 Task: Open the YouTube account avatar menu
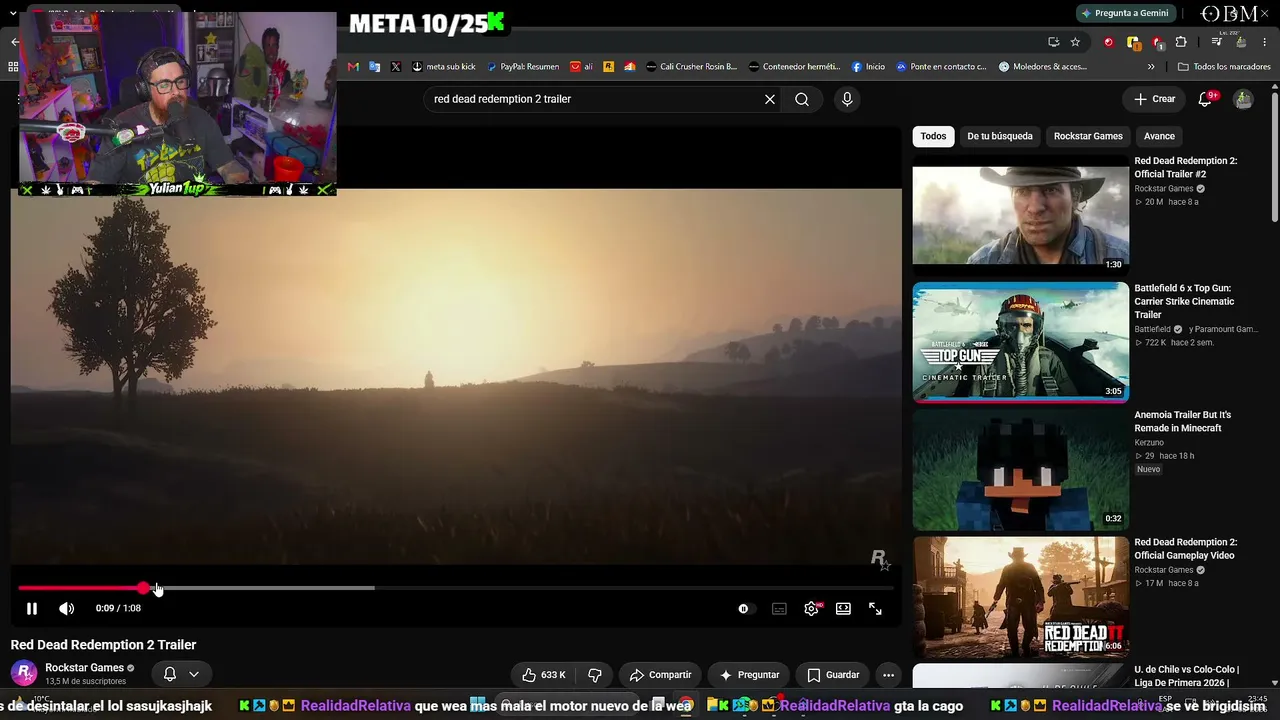[1243, 99]
